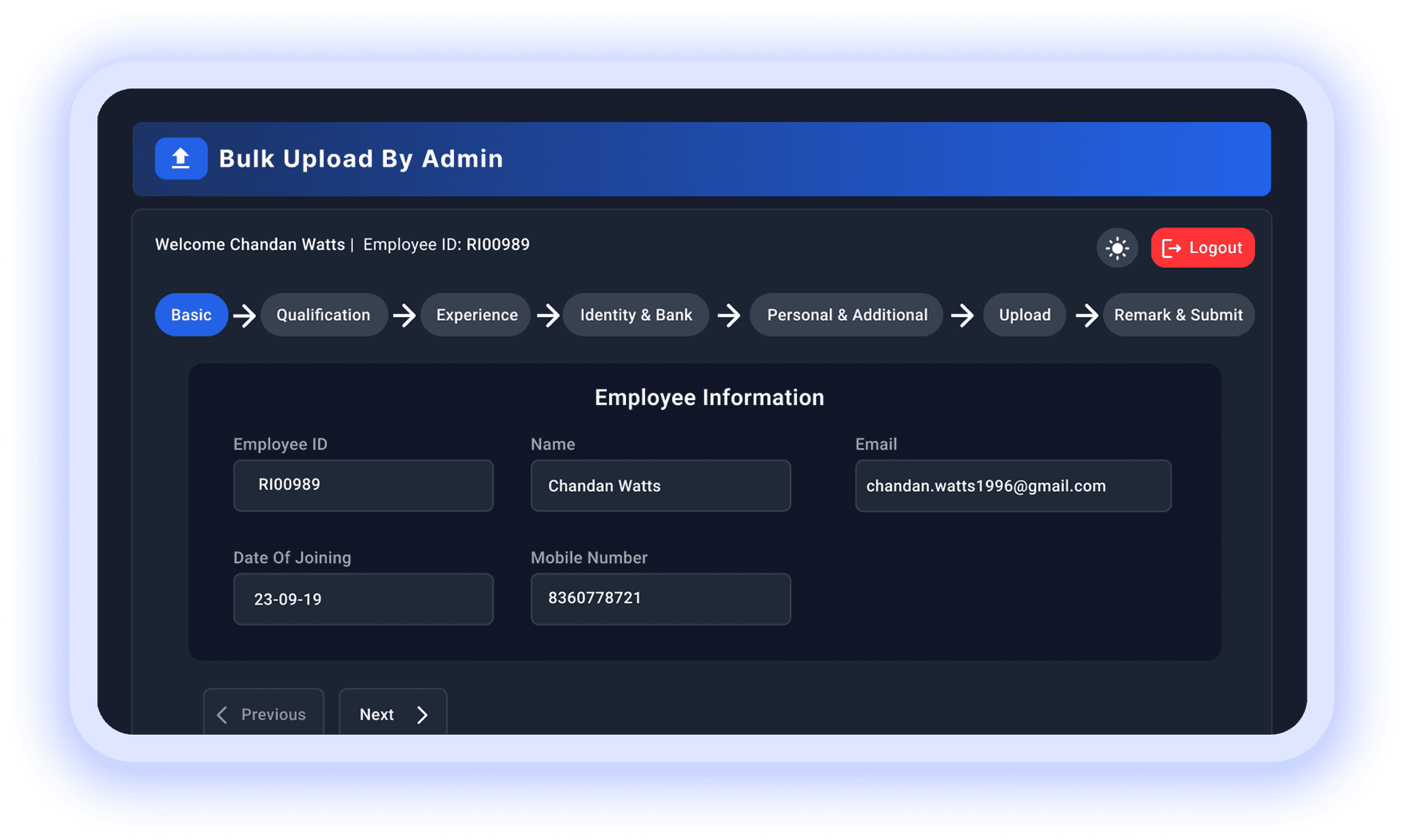Screen dimensions: 1404x840
Task: Click the Date Of Joining field showing 23-09-19
Action: (x=363, y=599)
